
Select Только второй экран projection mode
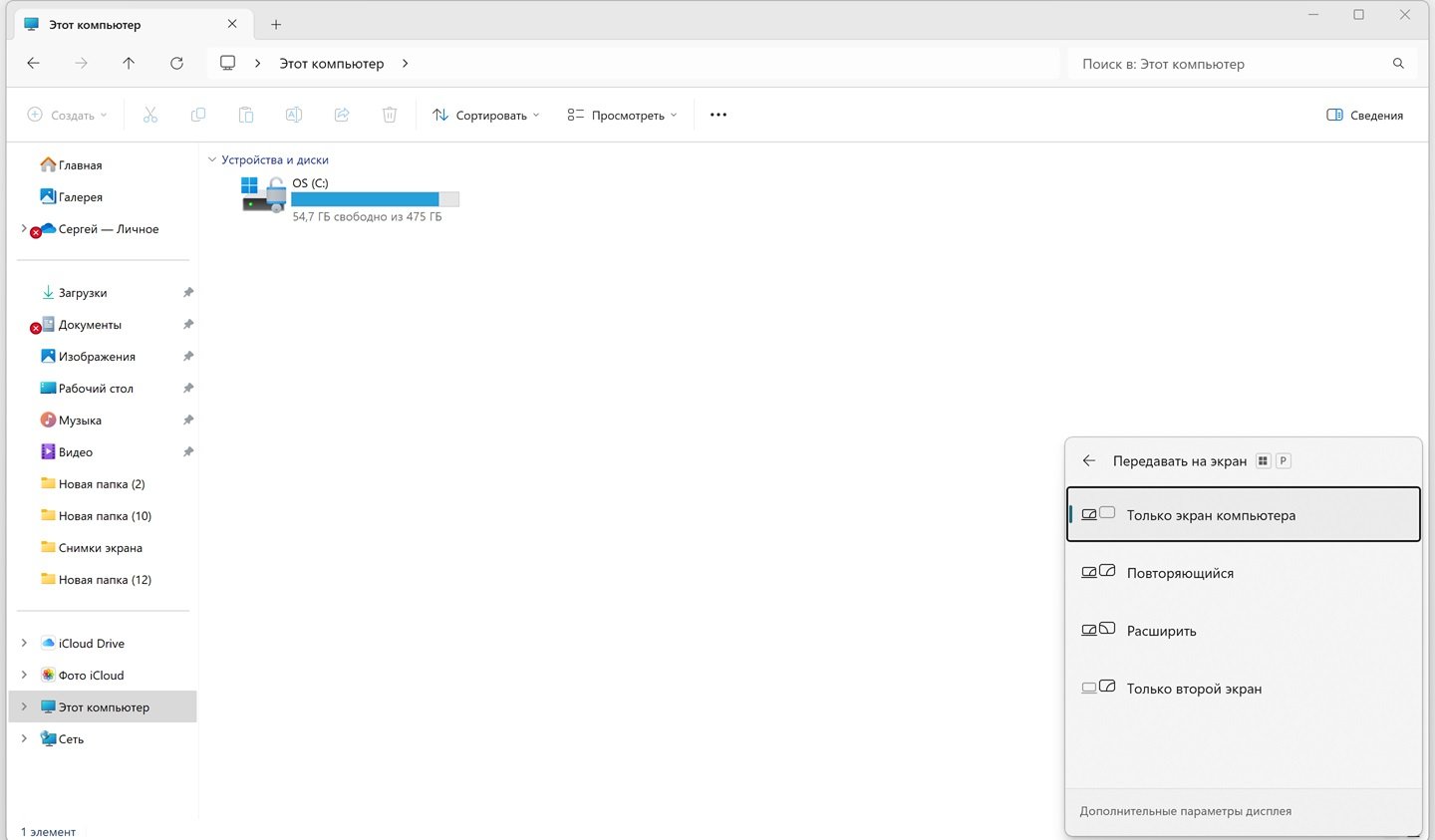(1244, 688)
